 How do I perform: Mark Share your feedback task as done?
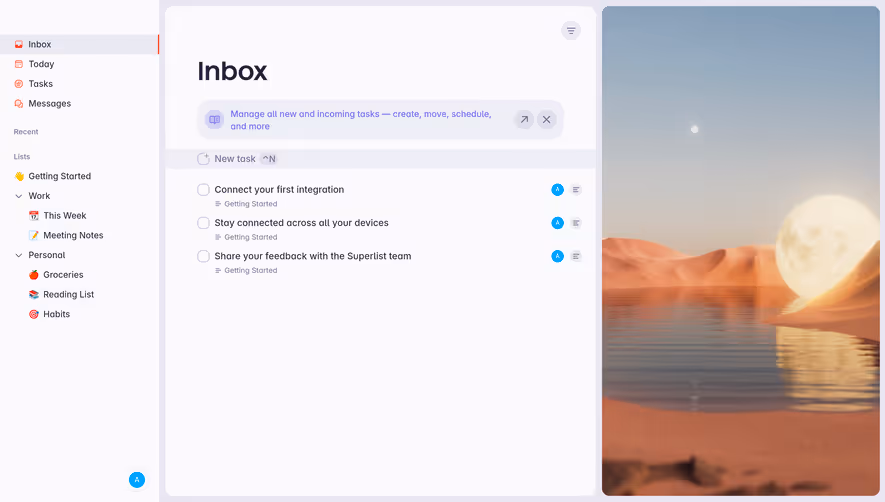[x=203, y=256]
